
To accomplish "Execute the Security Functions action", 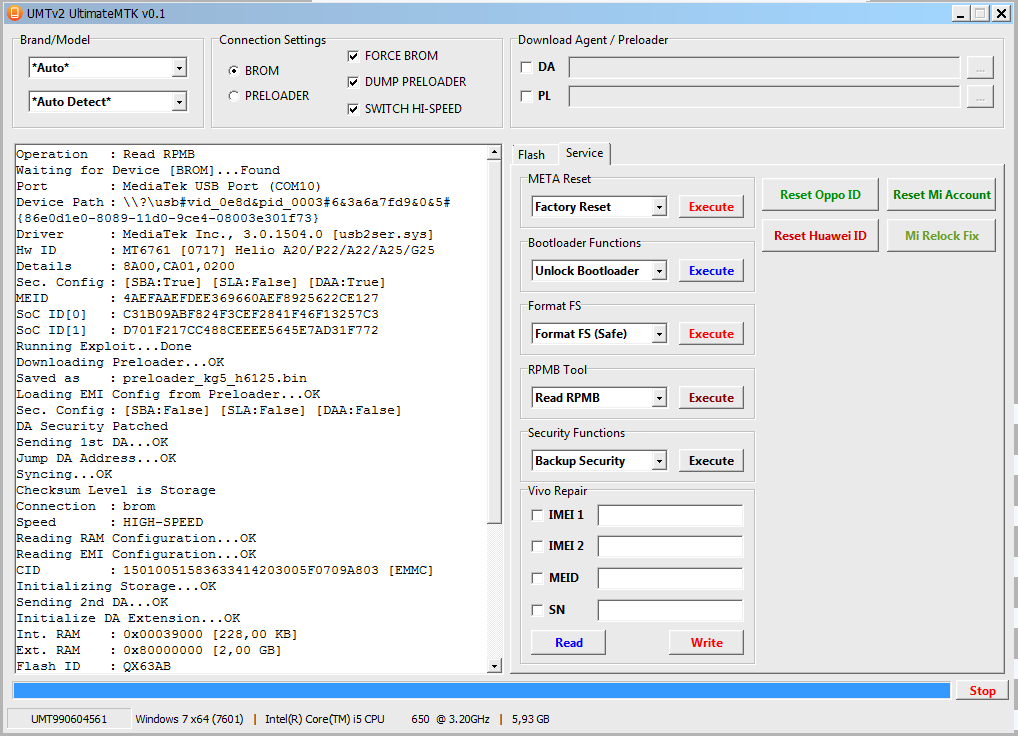I will point(711,461).
